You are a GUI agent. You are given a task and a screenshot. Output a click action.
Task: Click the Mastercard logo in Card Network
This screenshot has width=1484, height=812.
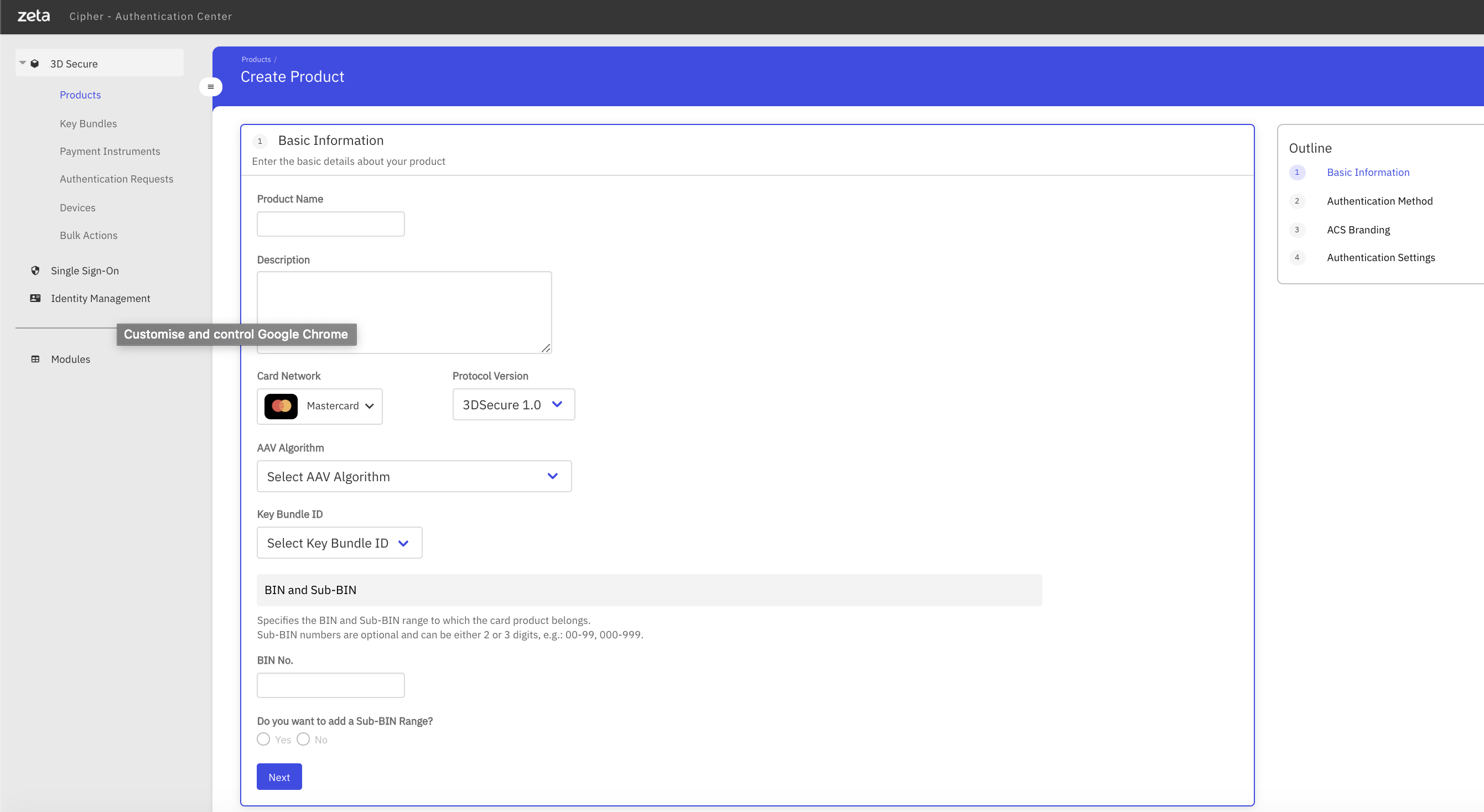pyautogui.click(x=281, y=406)
